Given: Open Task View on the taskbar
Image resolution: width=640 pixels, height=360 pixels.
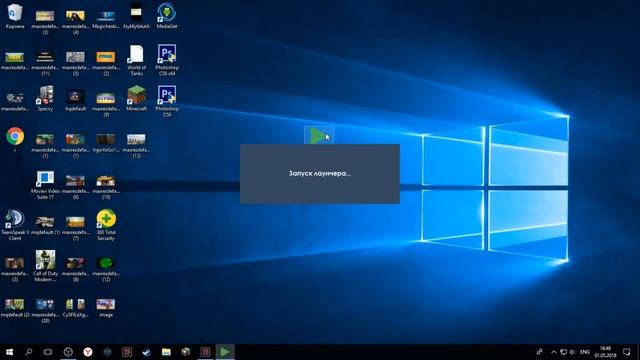Looking at the screenshot, I should (x=48, y=352).
